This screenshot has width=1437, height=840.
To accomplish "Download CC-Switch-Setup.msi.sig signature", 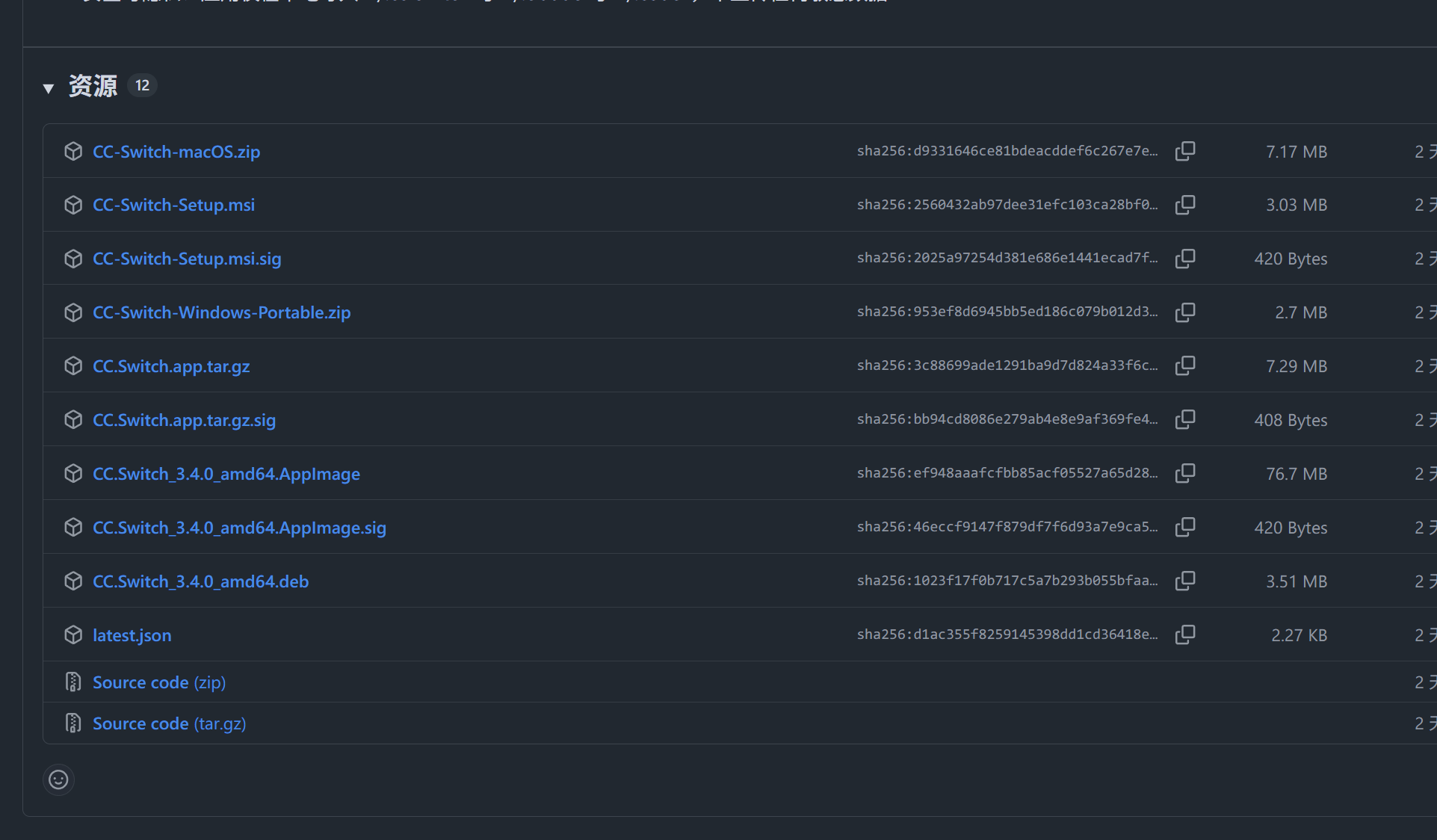I will click(187, 259).
